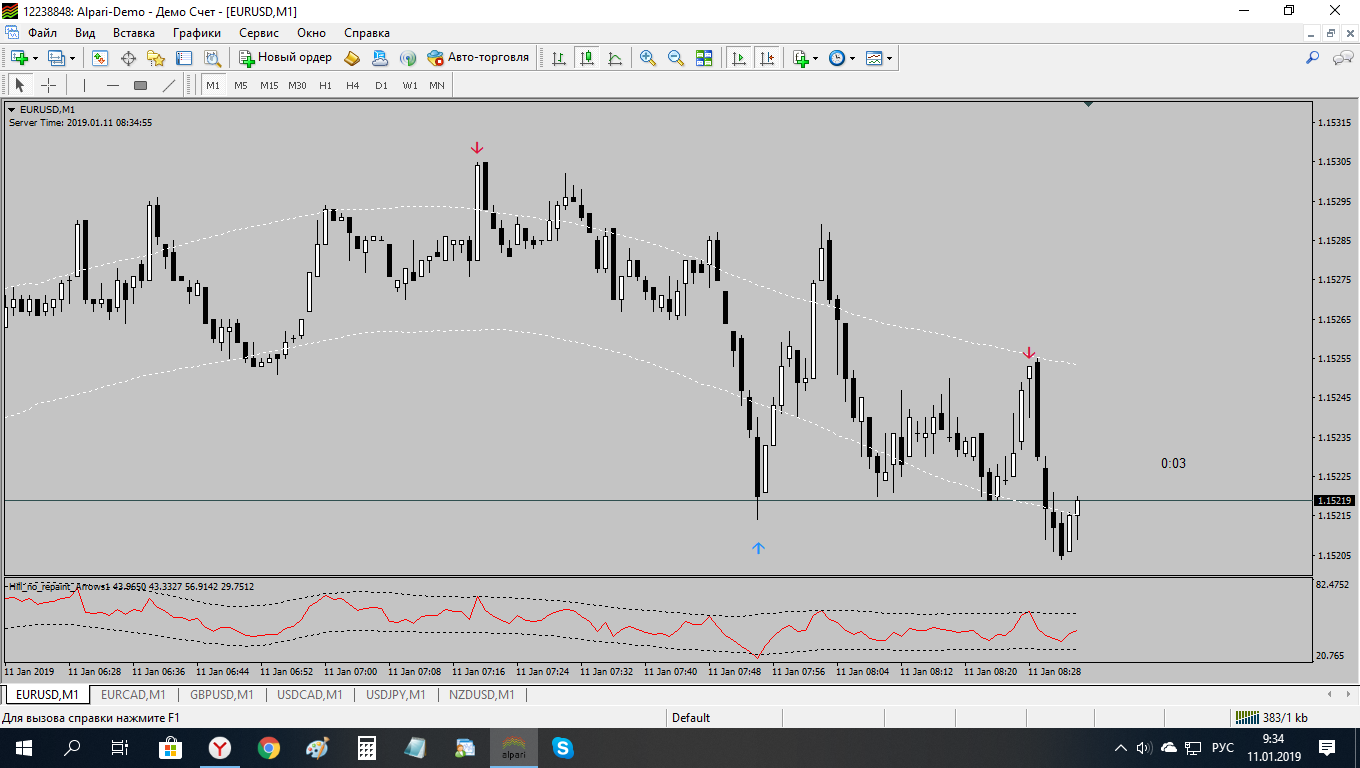Switch chart to candlesticks mode
This screenshot has height=768, width=1360.
coord(587,58)
